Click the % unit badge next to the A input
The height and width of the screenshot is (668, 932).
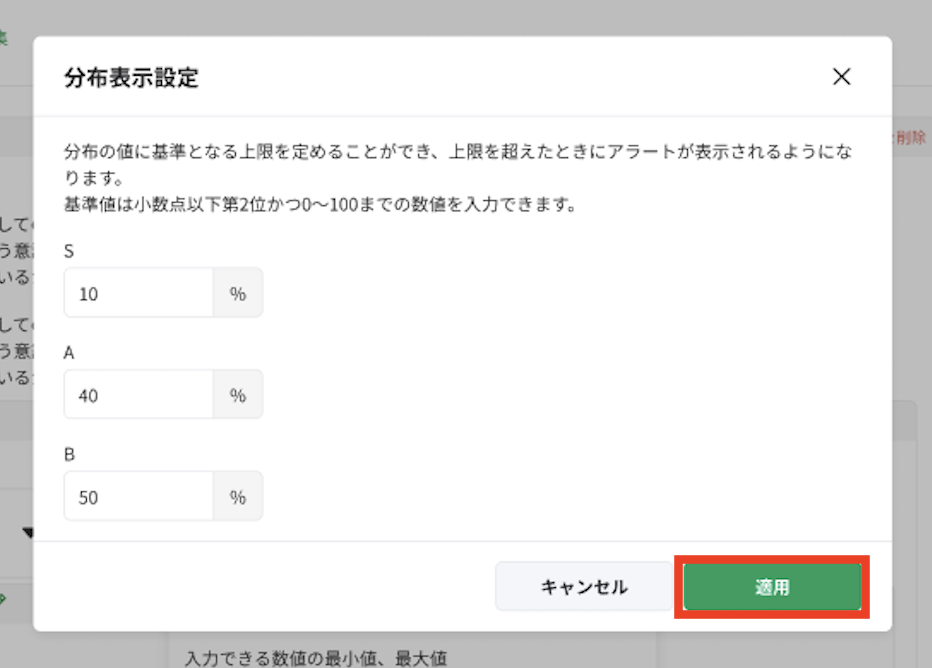(238, 394)
